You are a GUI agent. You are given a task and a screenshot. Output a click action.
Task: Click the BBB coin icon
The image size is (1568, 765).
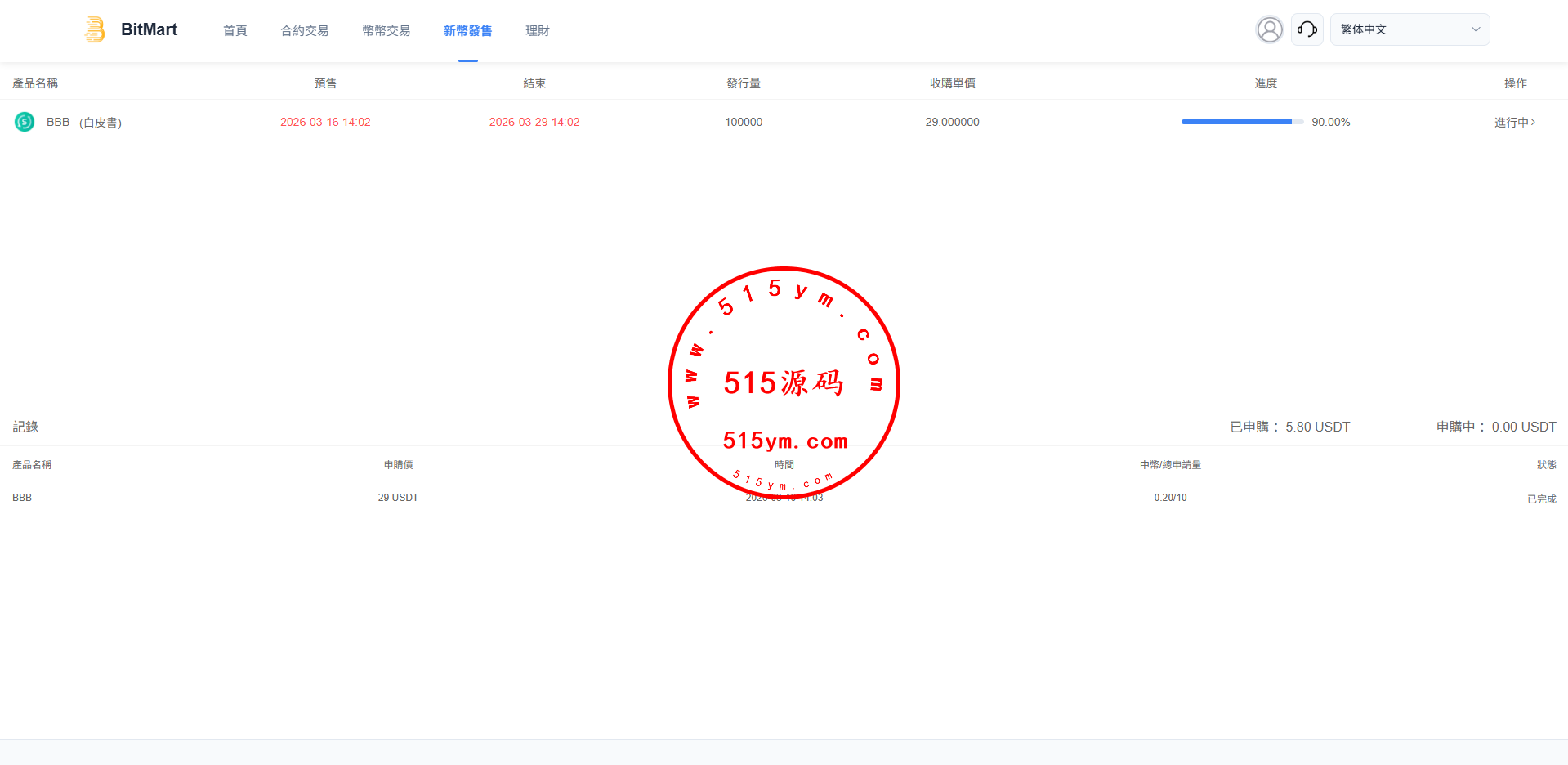pyautogui.click(x=25, y=122)
